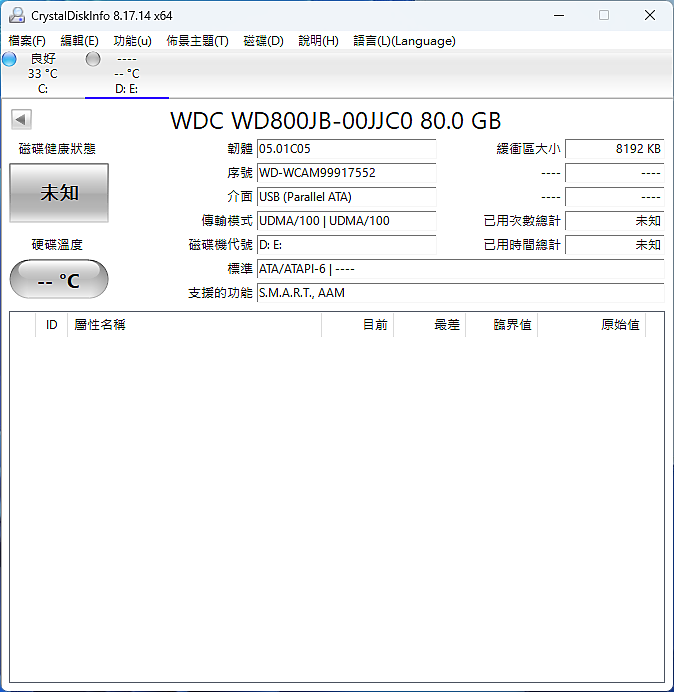
Task: Click the serial number field WD-WCAM99917552
Action: tap(346, 173)
